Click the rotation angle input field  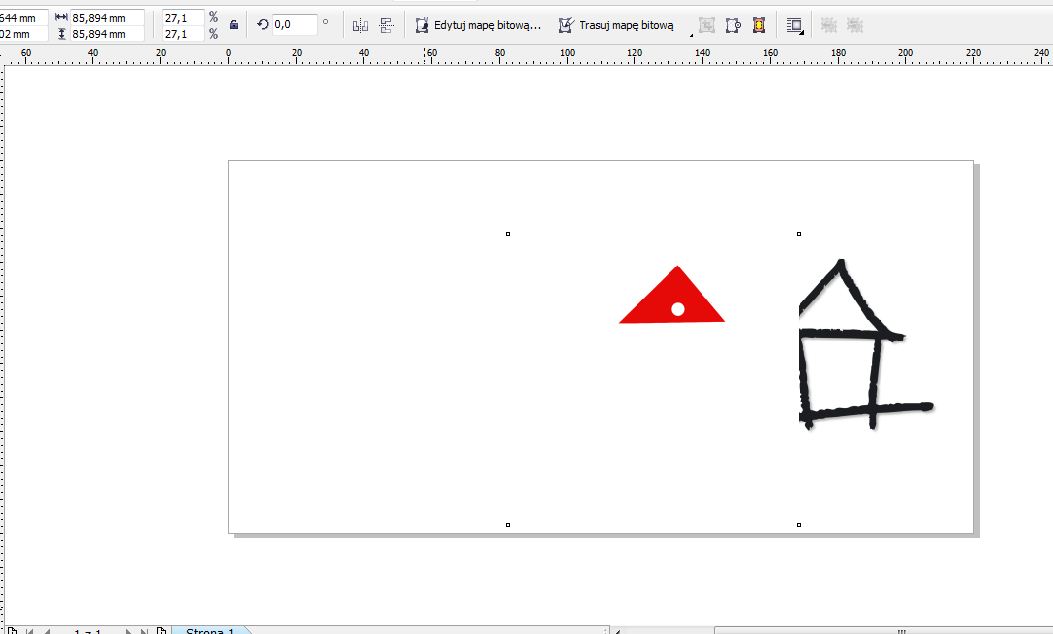(294, 24)
